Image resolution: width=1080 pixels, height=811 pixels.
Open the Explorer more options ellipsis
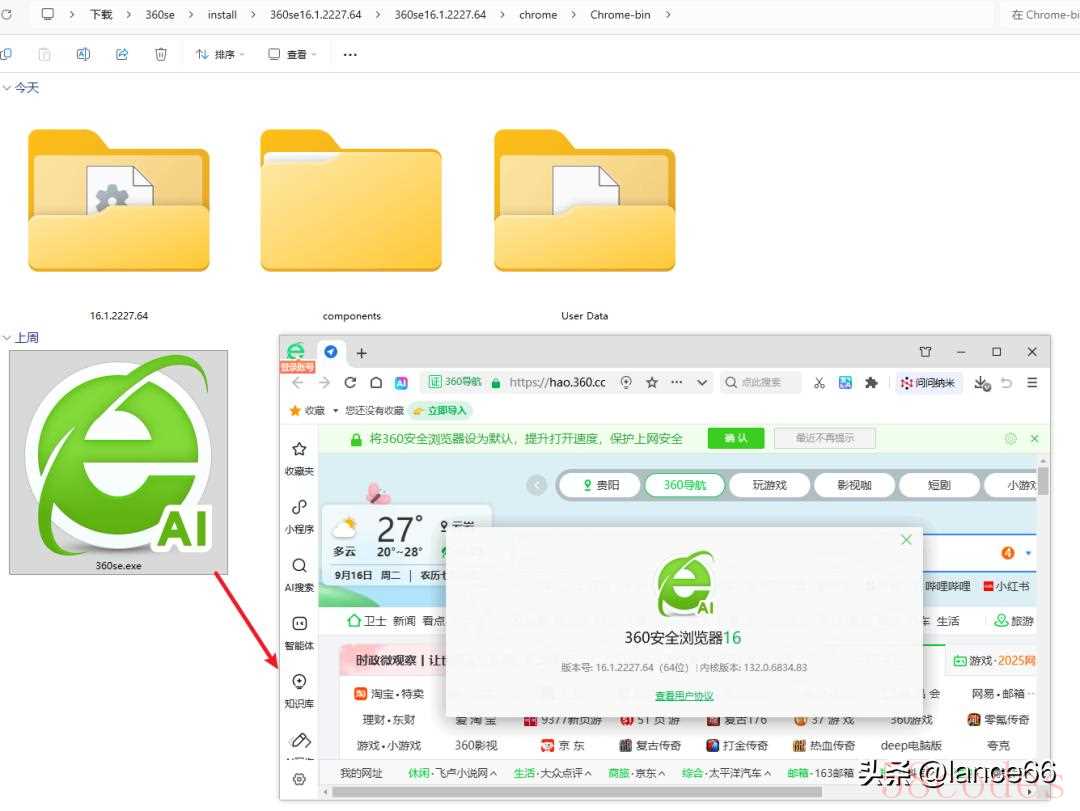click(350, 54)
